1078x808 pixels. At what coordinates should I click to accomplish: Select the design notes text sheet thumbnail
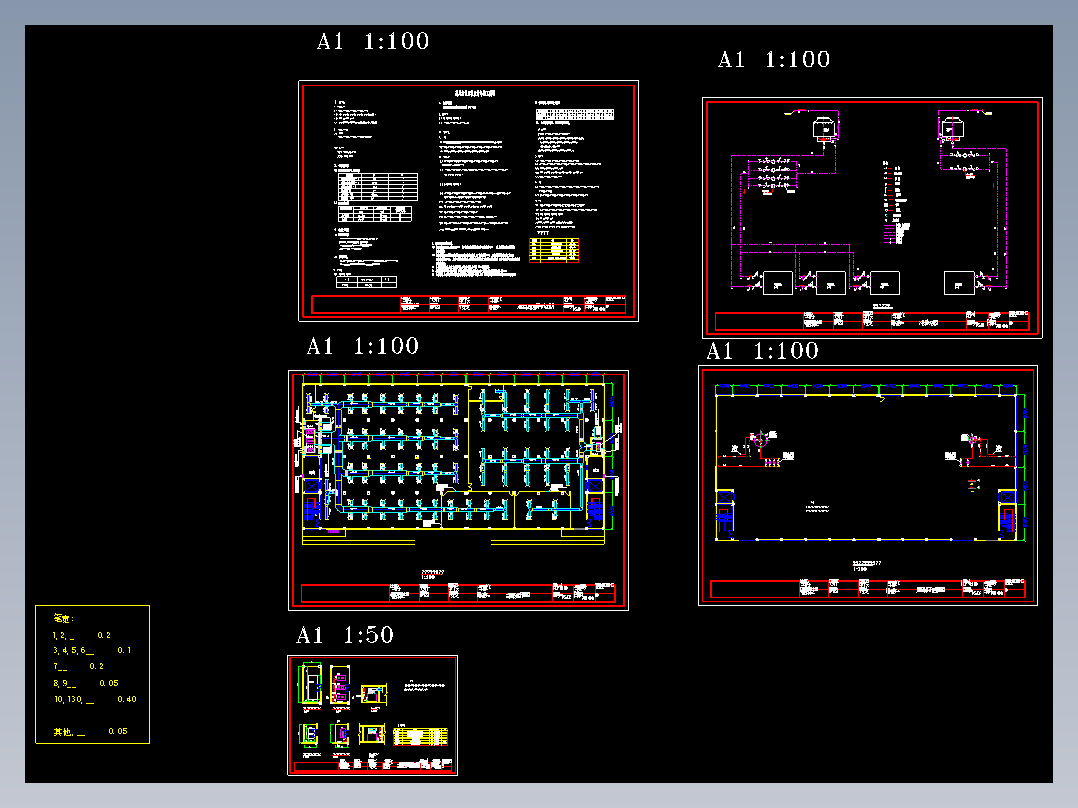click(x=468, y=201)
